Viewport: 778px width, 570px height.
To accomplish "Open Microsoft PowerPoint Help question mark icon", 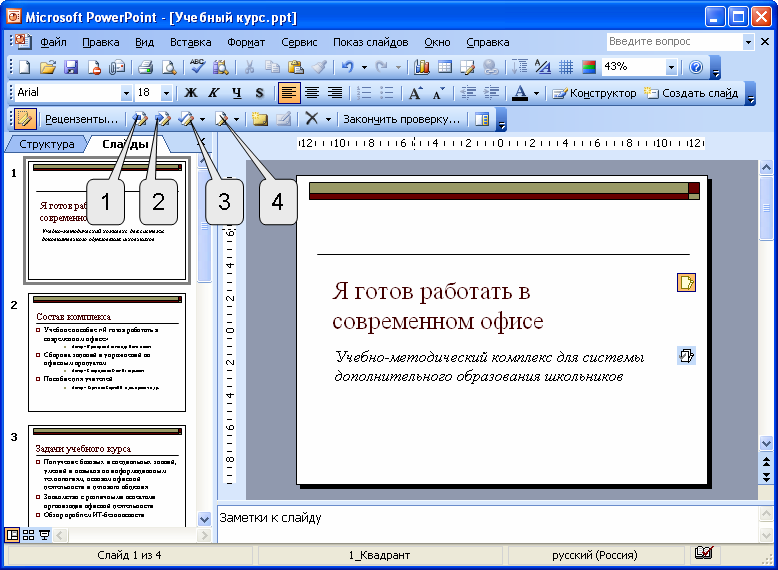I will tap(696, 67).
